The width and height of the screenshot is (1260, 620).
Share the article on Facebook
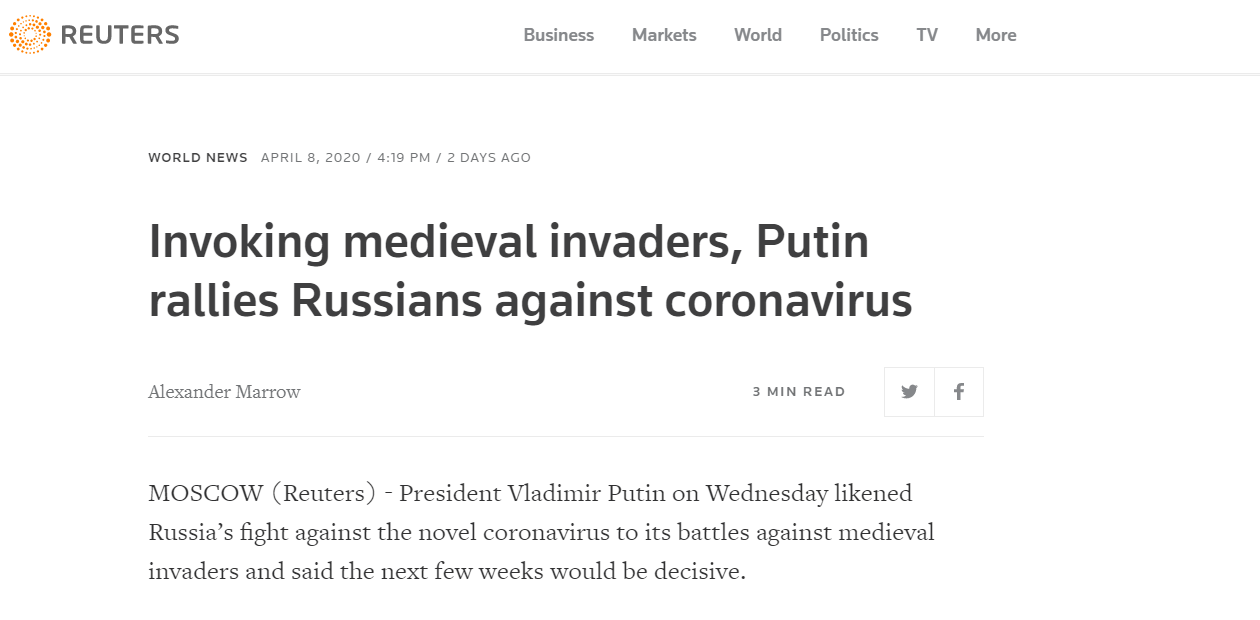[x=959, y=392]
